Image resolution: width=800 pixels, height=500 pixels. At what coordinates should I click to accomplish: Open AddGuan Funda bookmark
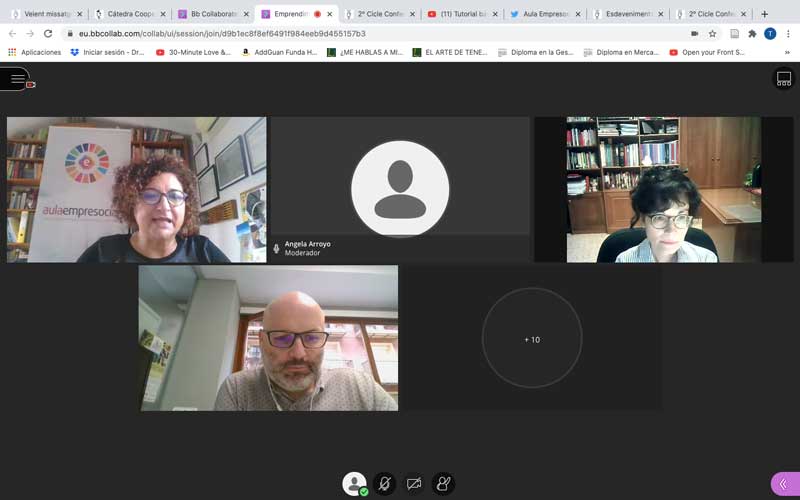[280, 53]
